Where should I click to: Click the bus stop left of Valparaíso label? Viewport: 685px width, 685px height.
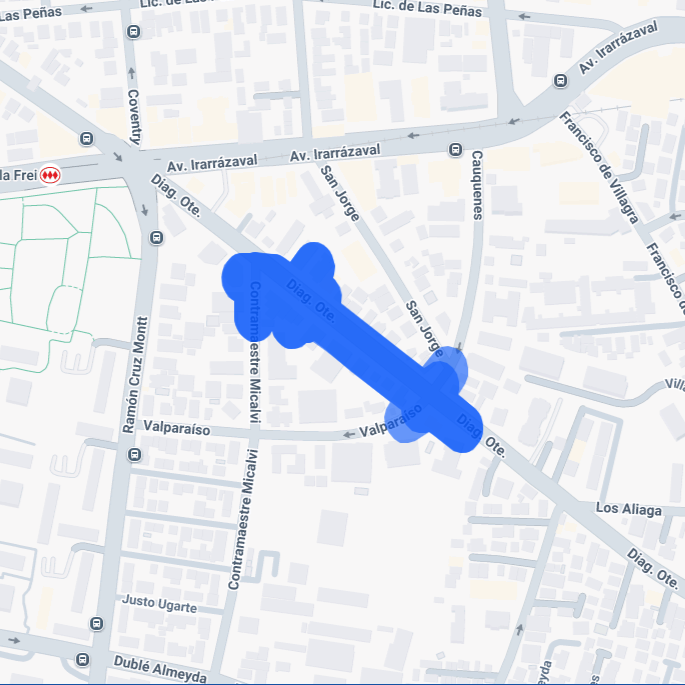point(135,454)
